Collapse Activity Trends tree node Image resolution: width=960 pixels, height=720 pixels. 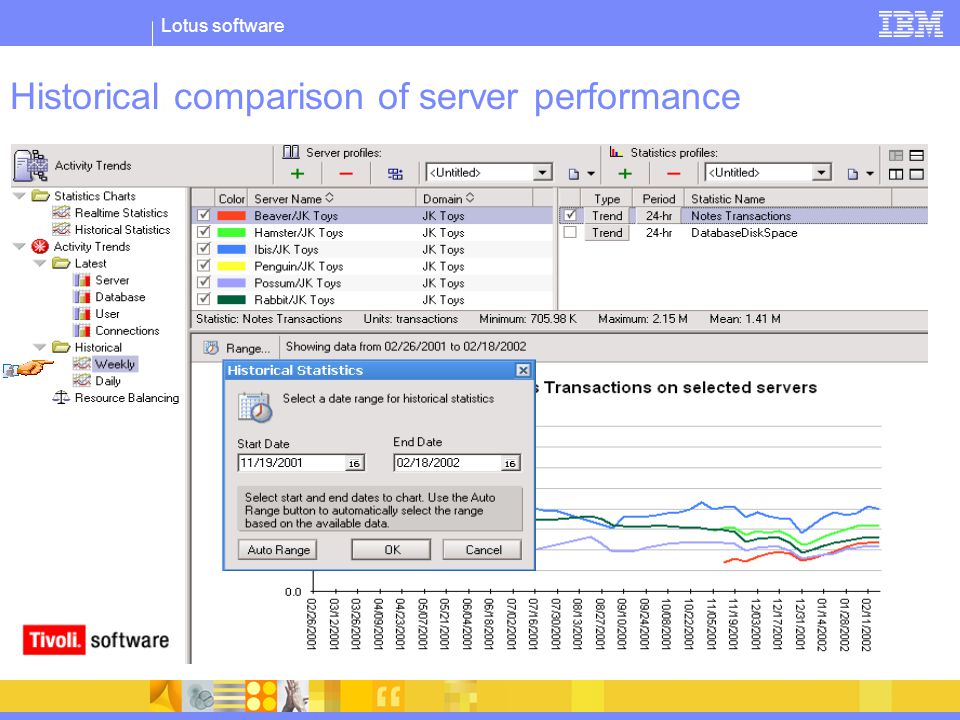coord(20,246)
